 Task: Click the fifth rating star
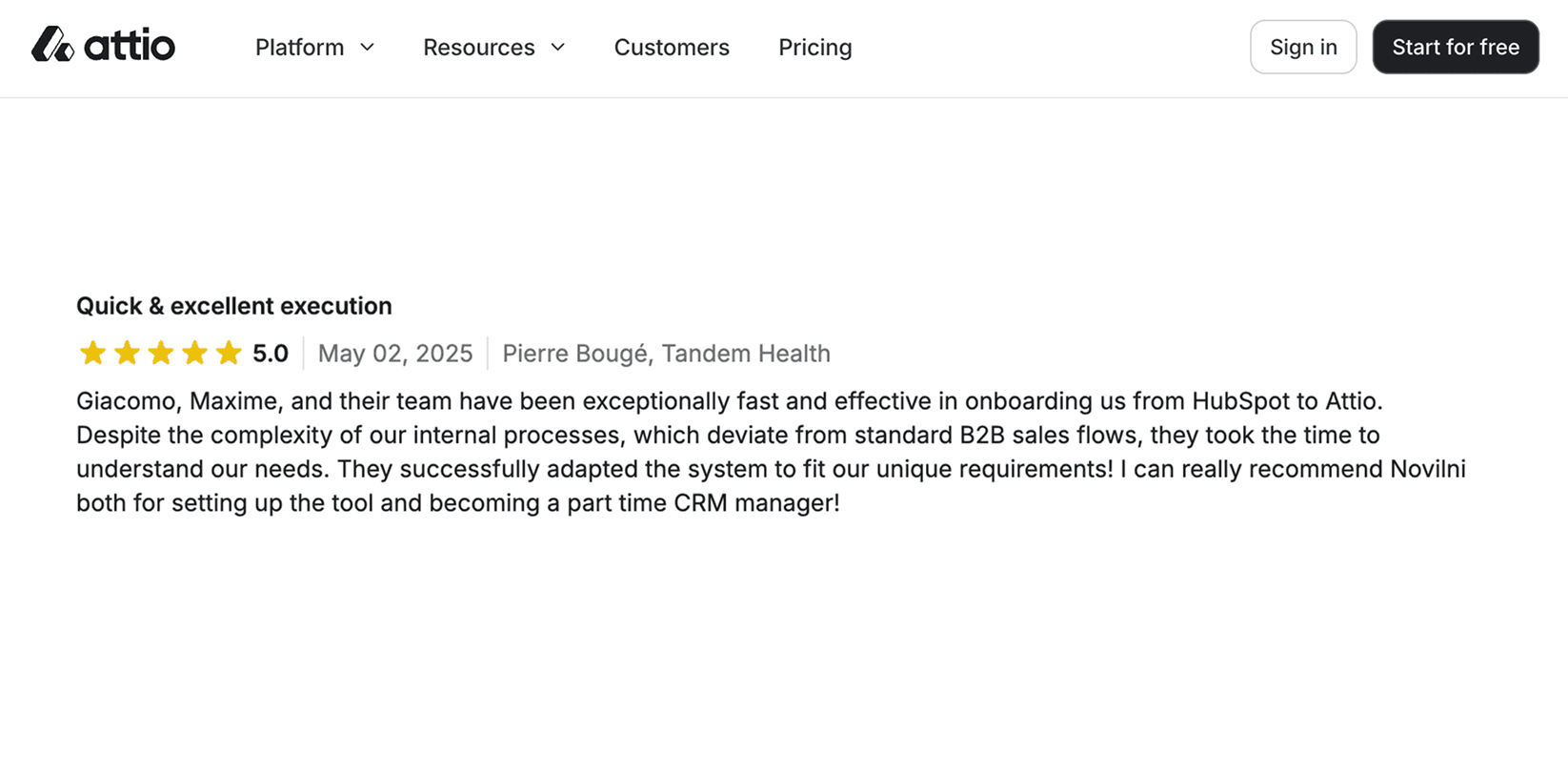[230, 353]
